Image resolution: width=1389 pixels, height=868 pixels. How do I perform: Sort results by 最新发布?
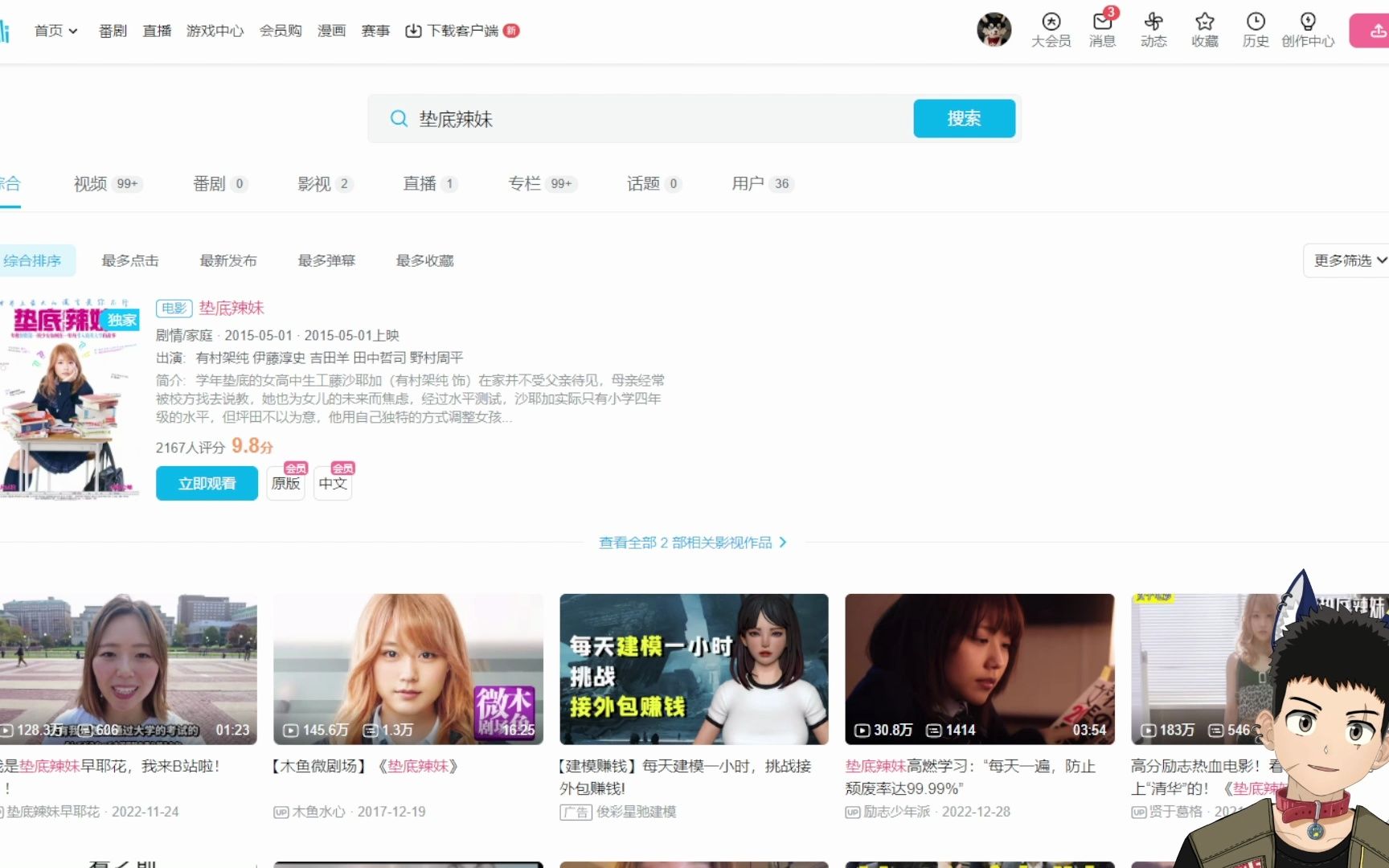tap(228, 260)
